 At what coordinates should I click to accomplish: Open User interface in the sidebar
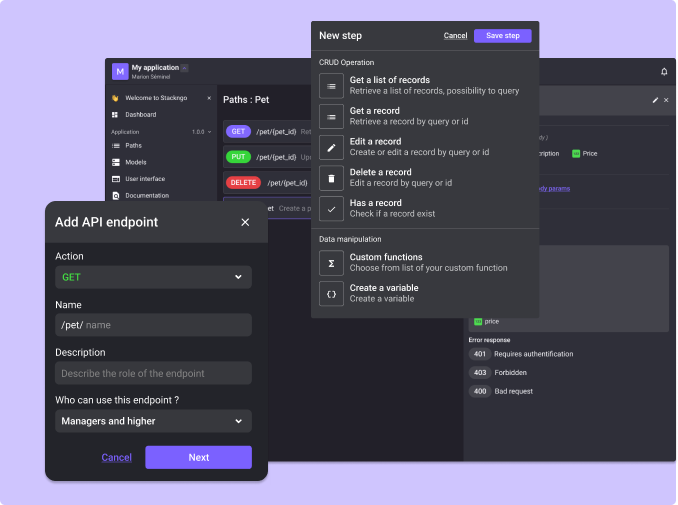click(x=144, y=179)
